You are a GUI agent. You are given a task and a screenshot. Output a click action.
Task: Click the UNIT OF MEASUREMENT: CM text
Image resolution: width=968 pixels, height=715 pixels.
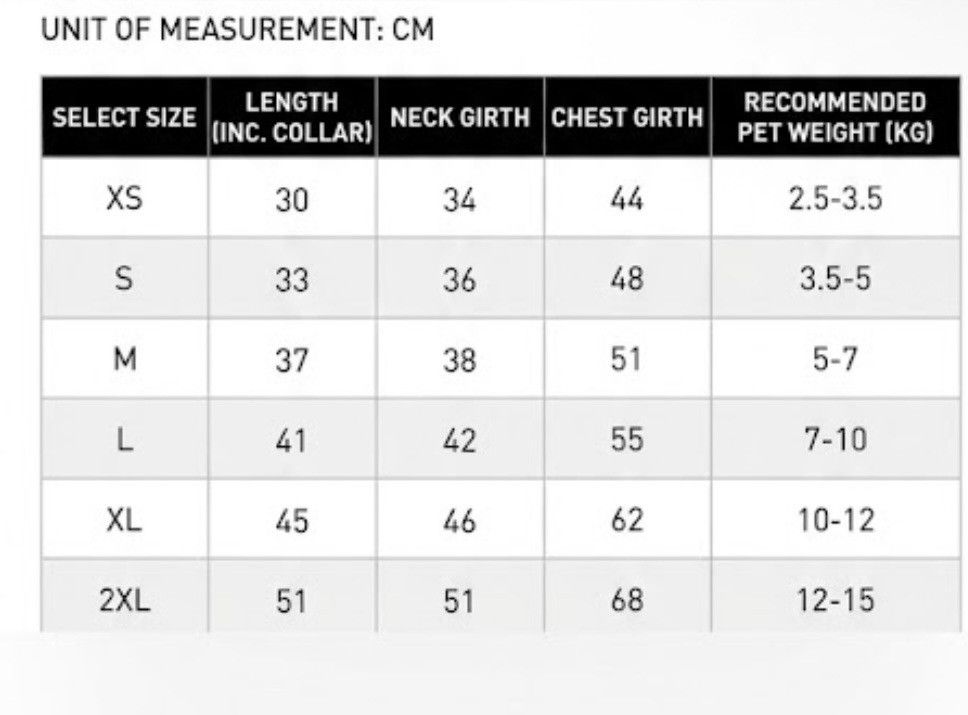238,30
